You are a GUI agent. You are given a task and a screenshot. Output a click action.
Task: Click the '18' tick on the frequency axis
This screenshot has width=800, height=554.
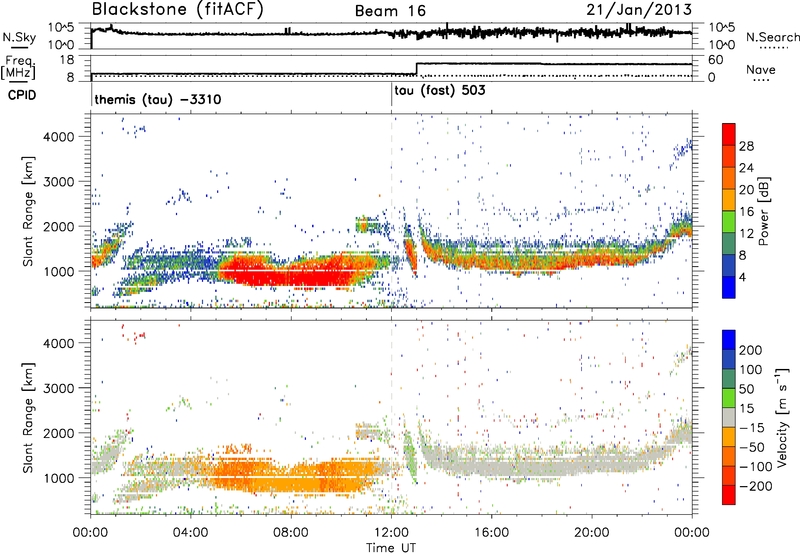point(67,60)
